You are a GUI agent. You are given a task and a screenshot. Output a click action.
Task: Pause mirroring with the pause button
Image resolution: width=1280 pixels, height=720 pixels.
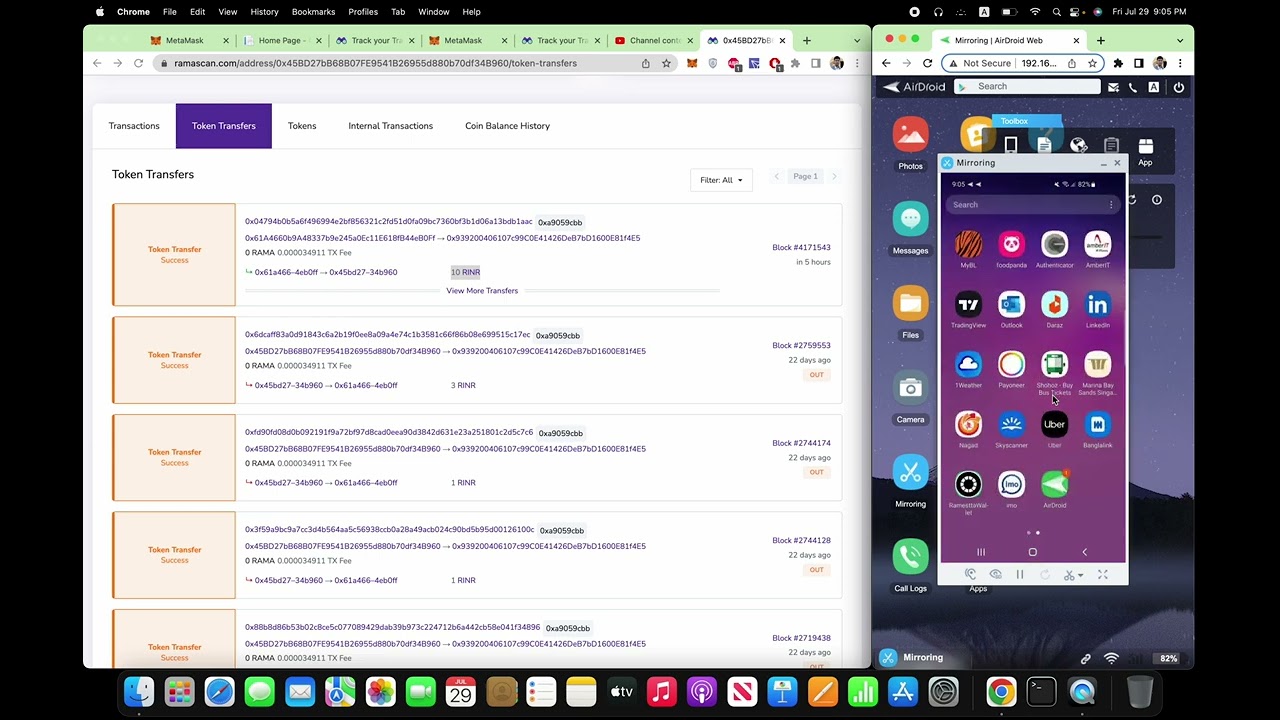[1019, 575]
